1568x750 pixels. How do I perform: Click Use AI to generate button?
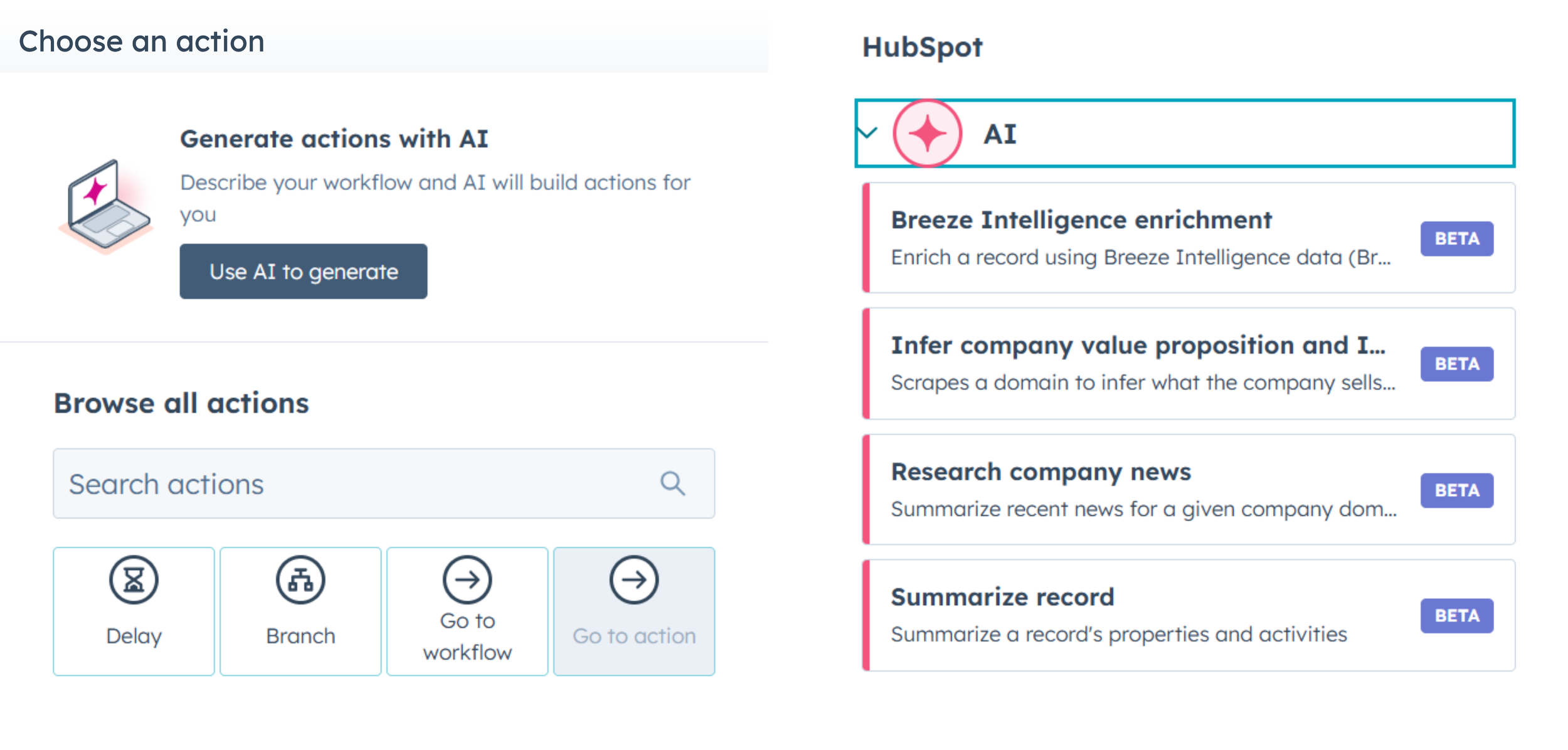[x=304, y=272]
